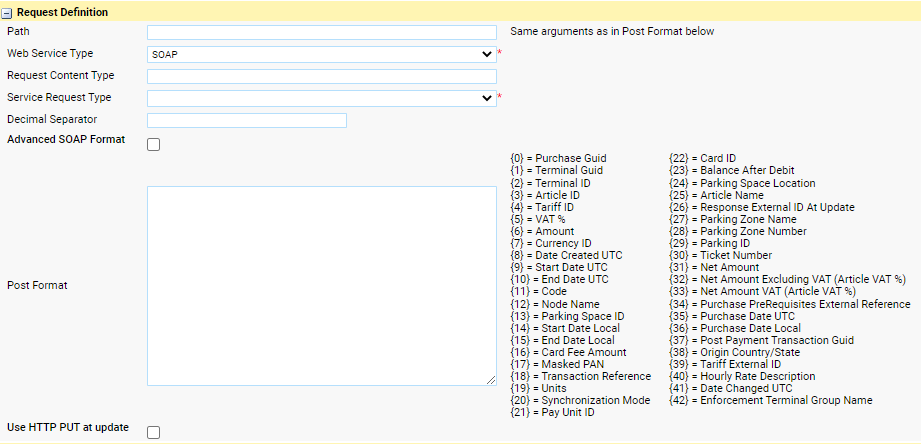Click 'Same arguments as in Post Format below'
The height and width of the screenshot is (444, 921).
612,32
